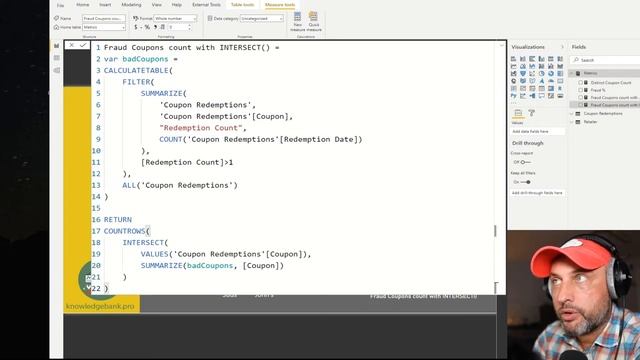
Task: Check the first Fraud Coupons count measure
Action: (580, 98)
